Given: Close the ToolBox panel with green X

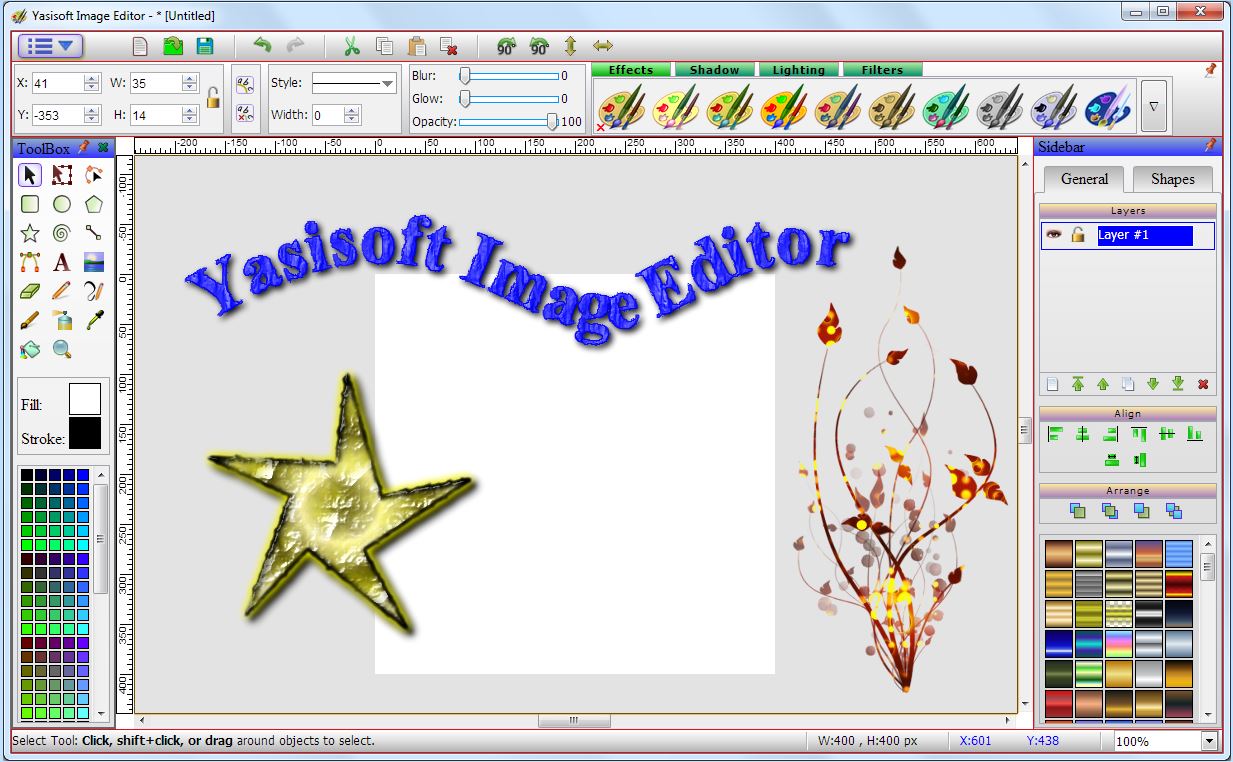Looking at the screenshot, I should [x=102, y=147].
